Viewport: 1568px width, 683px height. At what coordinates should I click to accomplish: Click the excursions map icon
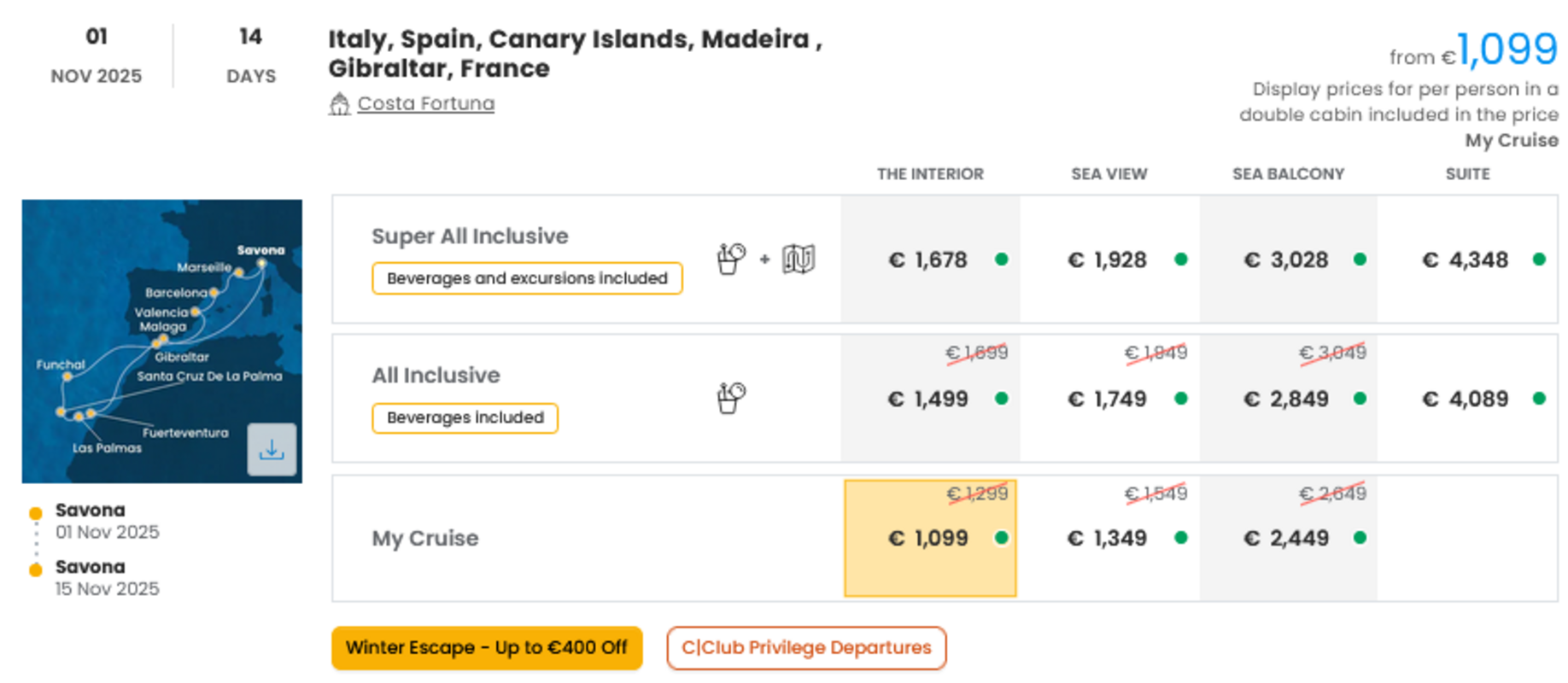[799, 259]
